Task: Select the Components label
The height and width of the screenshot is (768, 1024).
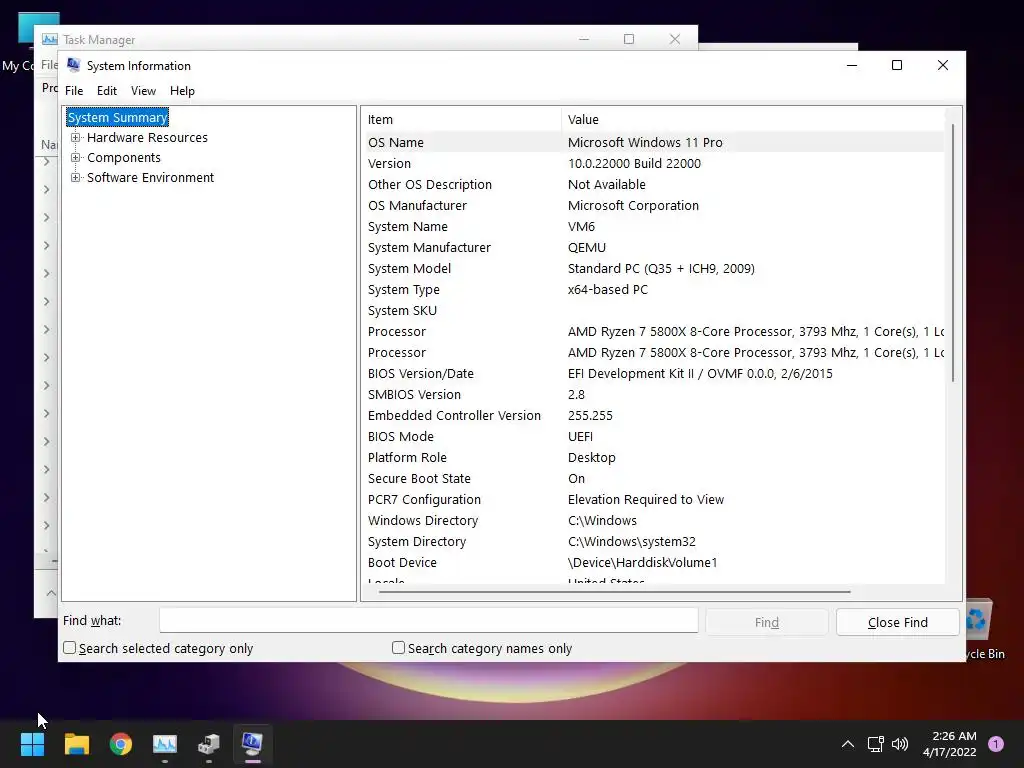Action: (x=123, y=157)
